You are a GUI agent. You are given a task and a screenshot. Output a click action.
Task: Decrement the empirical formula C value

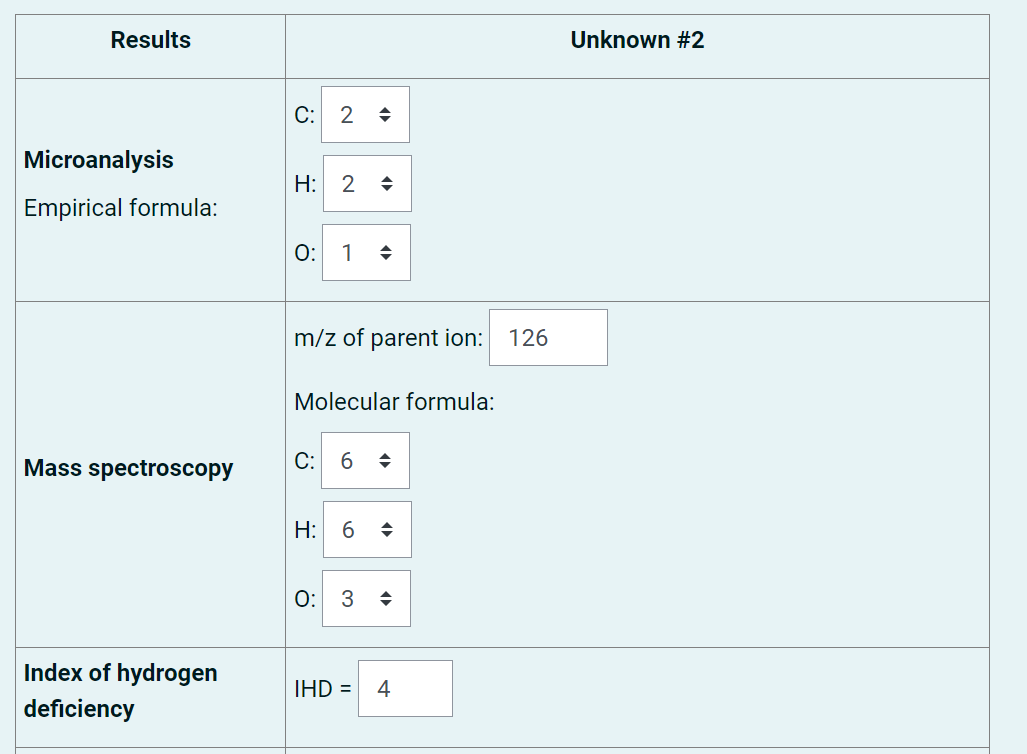[x=386, y=120]
